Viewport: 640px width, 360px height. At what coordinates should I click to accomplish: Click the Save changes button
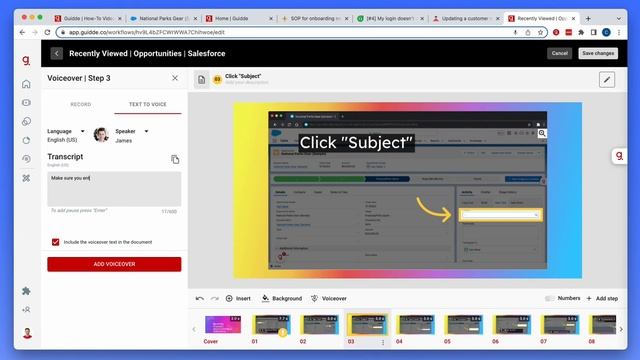click(x=598, y=53)
